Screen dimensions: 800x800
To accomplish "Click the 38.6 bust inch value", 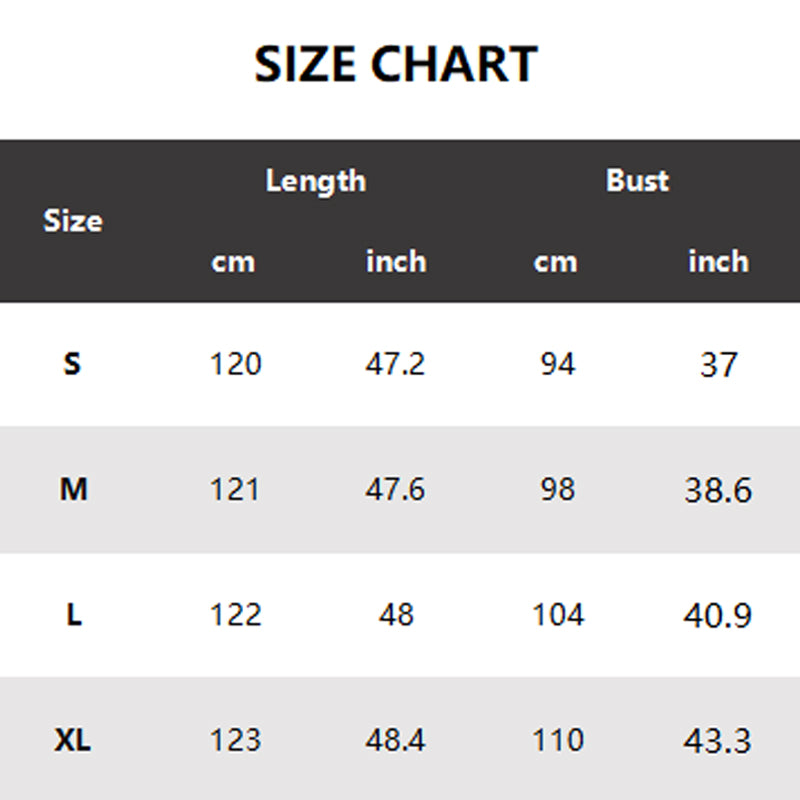I will 717,490.
